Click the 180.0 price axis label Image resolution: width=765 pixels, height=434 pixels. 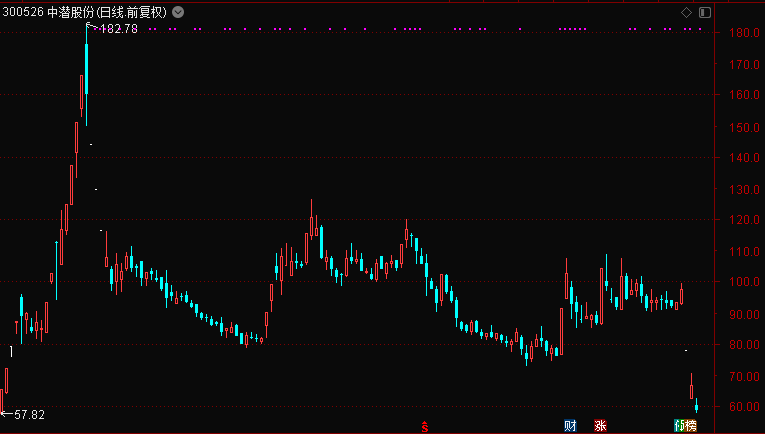click(741, 33)
